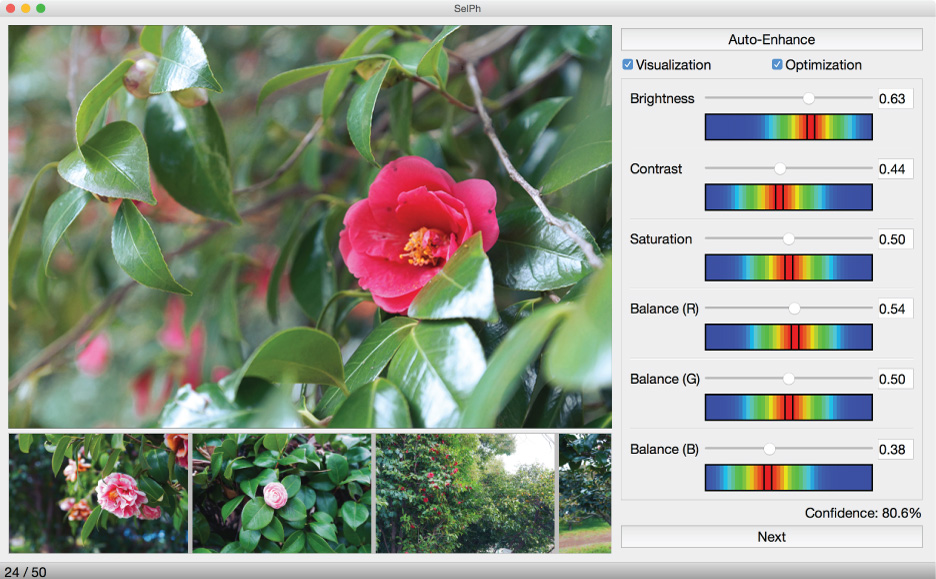Click the Brightness label
This screenshot has height=579, width=936.
[662, 98]
